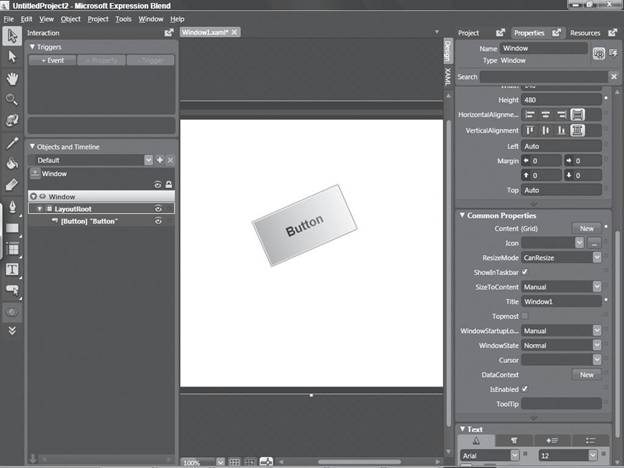
Task: Select the Paint Bucket tool
Action: click(12, 164)
